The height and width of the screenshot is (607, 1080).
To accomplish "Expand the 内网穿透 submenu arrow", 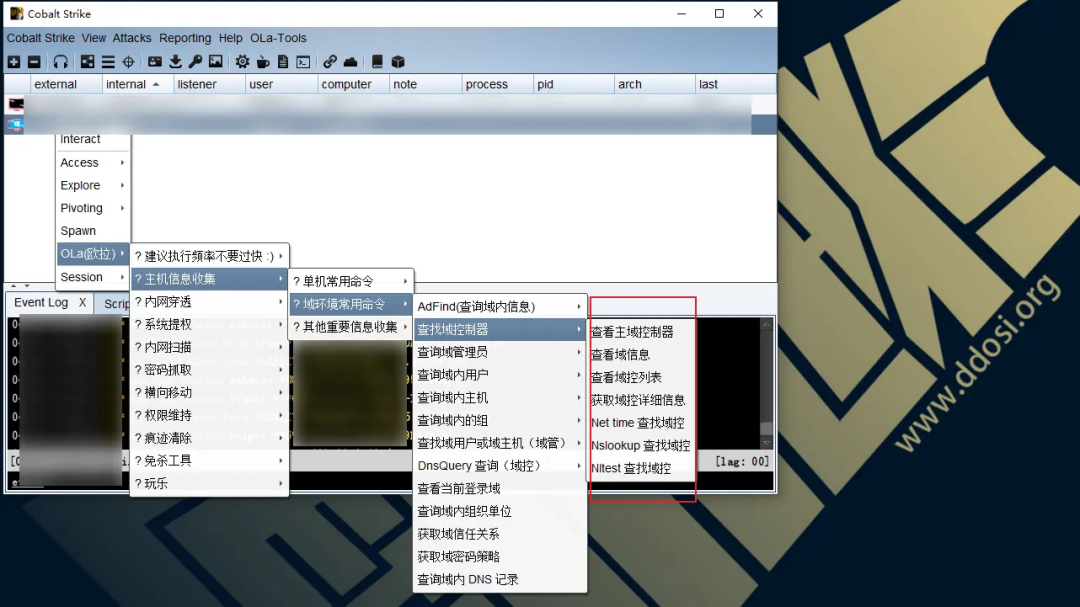I will point(281,302).
